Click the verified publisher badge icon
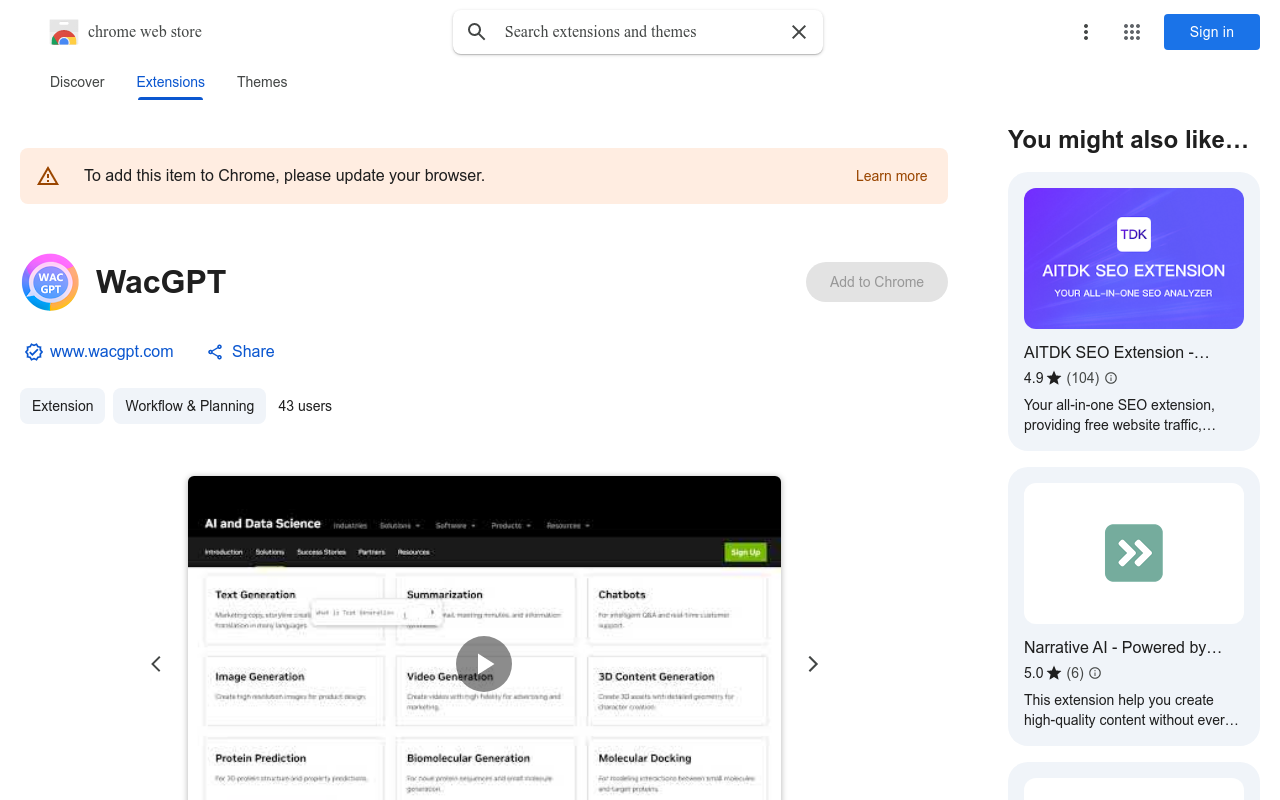The image size is (1280, 800). coord(34,352)
